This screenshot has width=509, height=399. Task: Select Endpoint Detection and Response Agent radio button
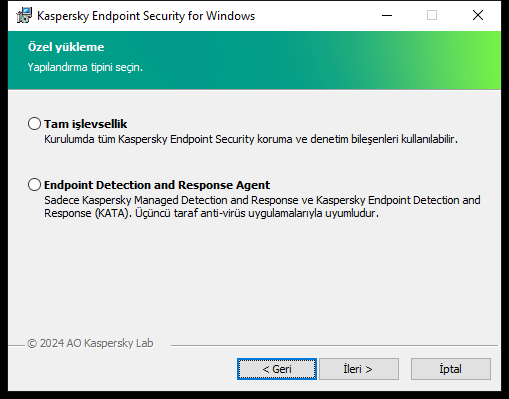click(34, 185)
